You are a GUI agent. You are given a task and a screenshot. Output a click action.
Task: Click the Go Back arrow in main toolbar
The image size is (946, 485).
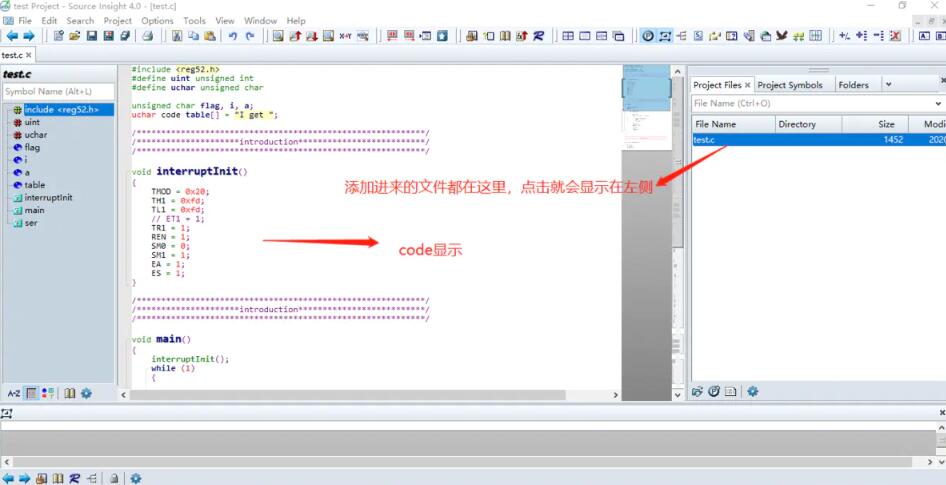pyautogui.click(x=12, y=36)
